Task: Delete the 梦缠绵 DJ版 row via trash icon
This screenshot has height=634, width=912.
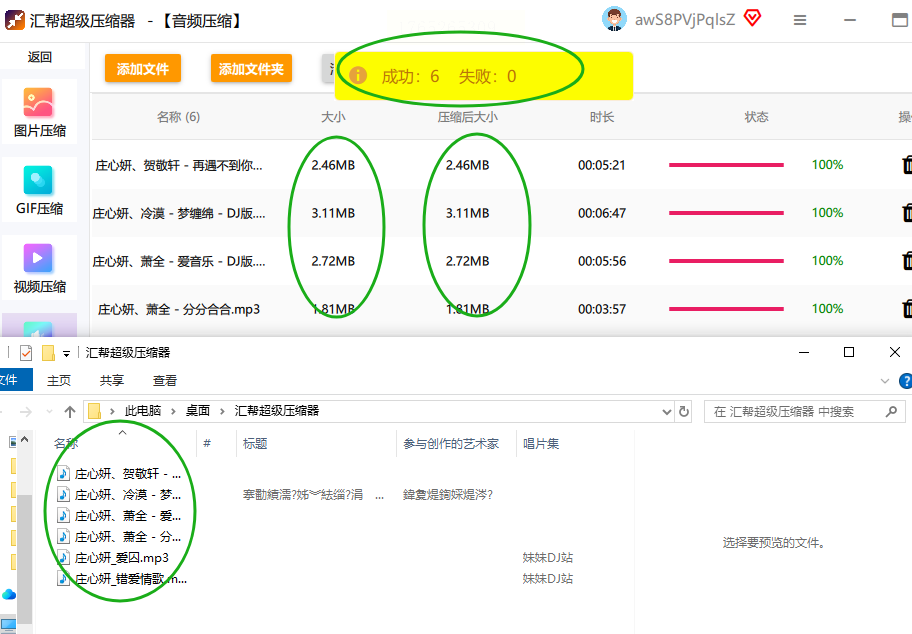Action: coord(907,213)
